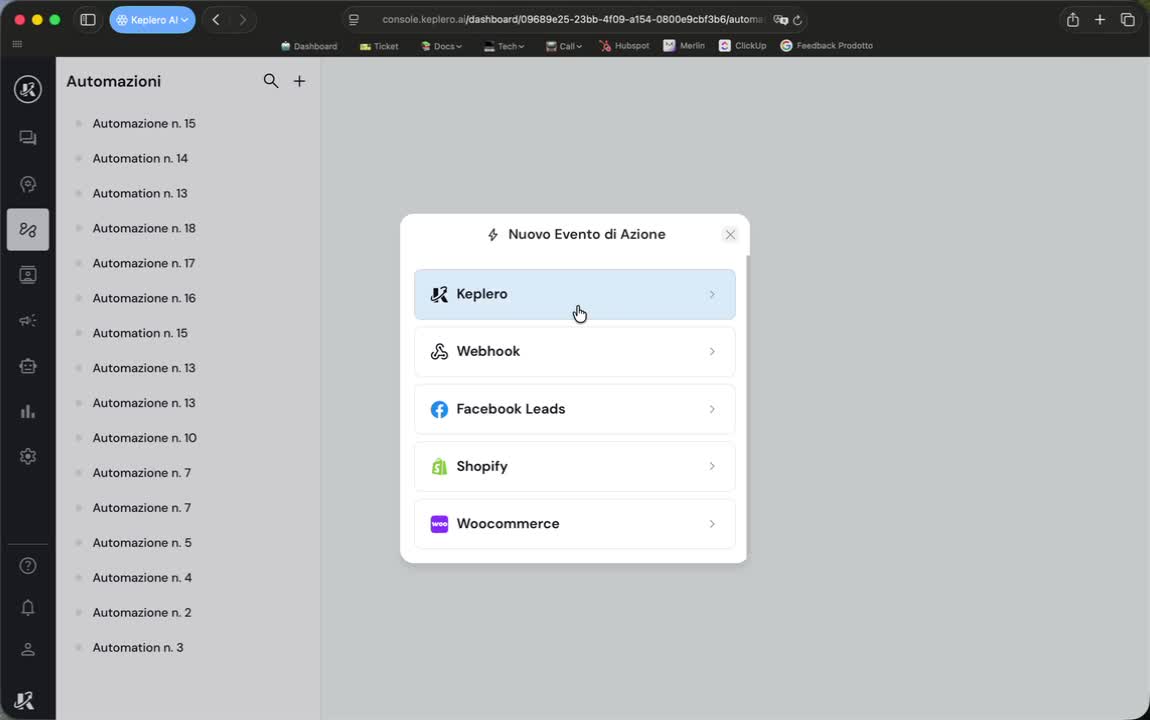Open the Merlin bookmark
The height and width of the screenshot is (720, 1150).
pyautogui.click(x=684, y=45)
